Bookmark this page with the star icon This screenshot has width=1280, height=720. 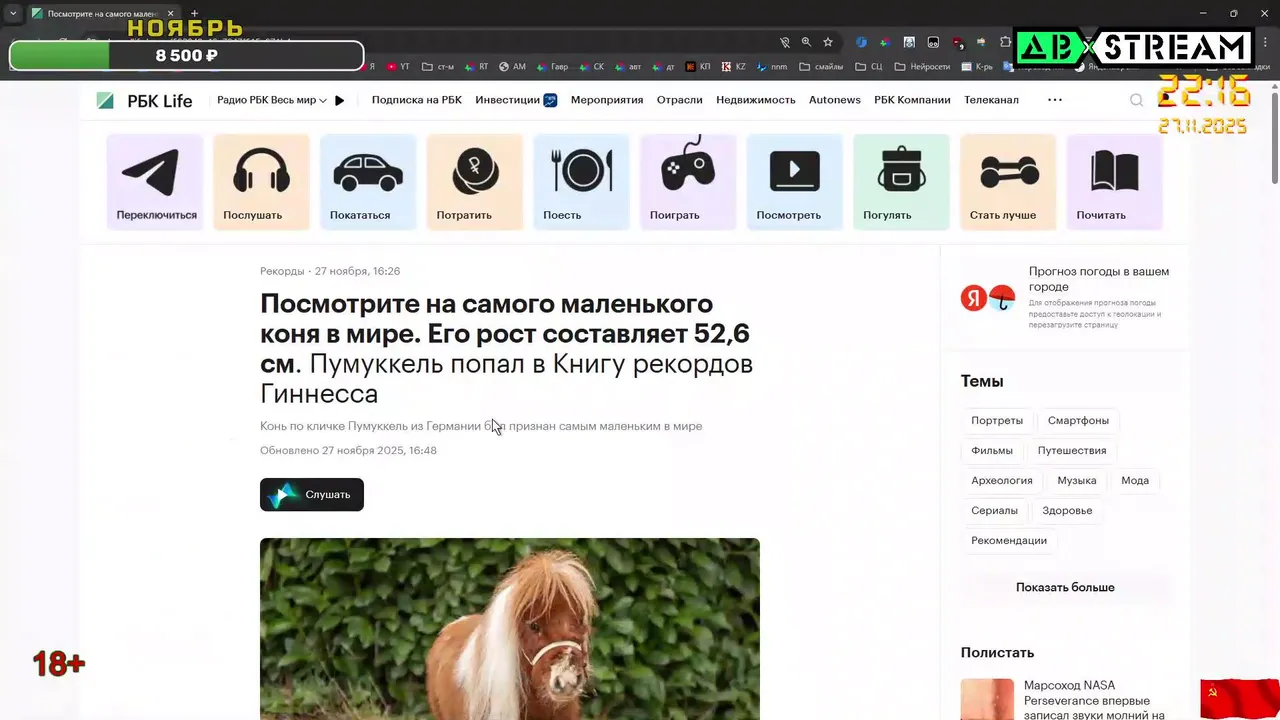pos(828,43)
